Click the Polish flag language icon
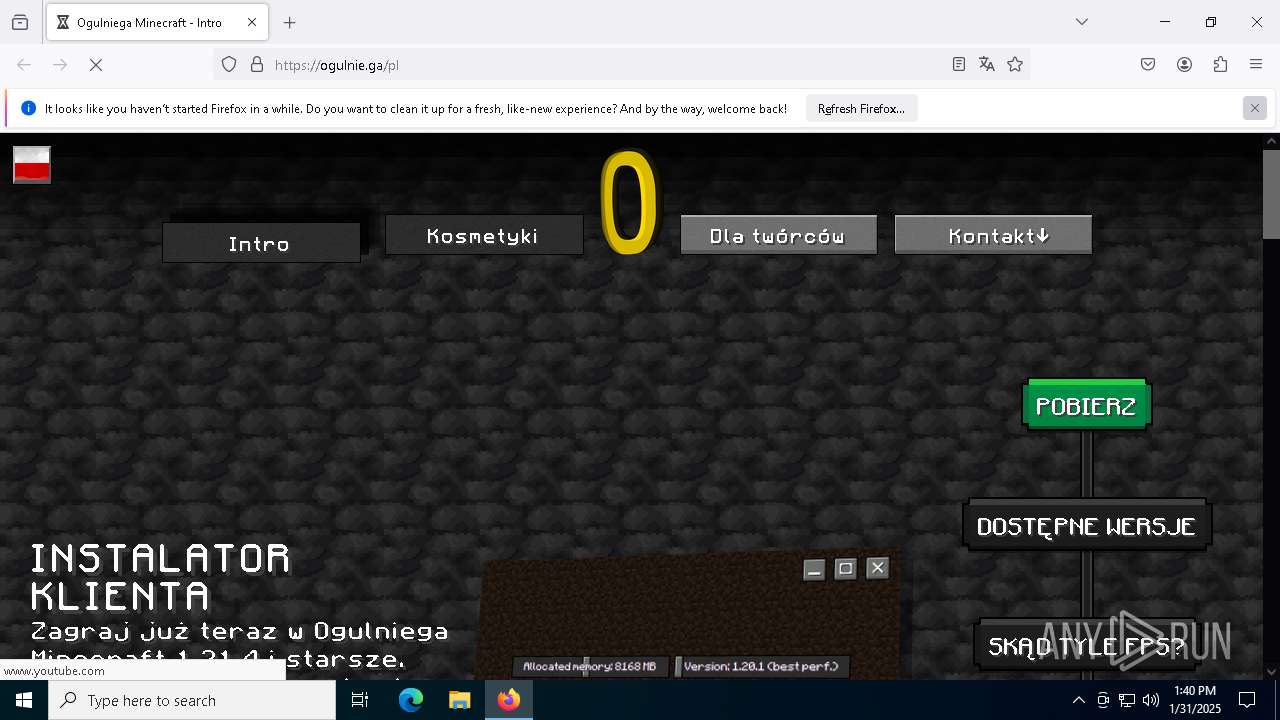 coord(32,165)
